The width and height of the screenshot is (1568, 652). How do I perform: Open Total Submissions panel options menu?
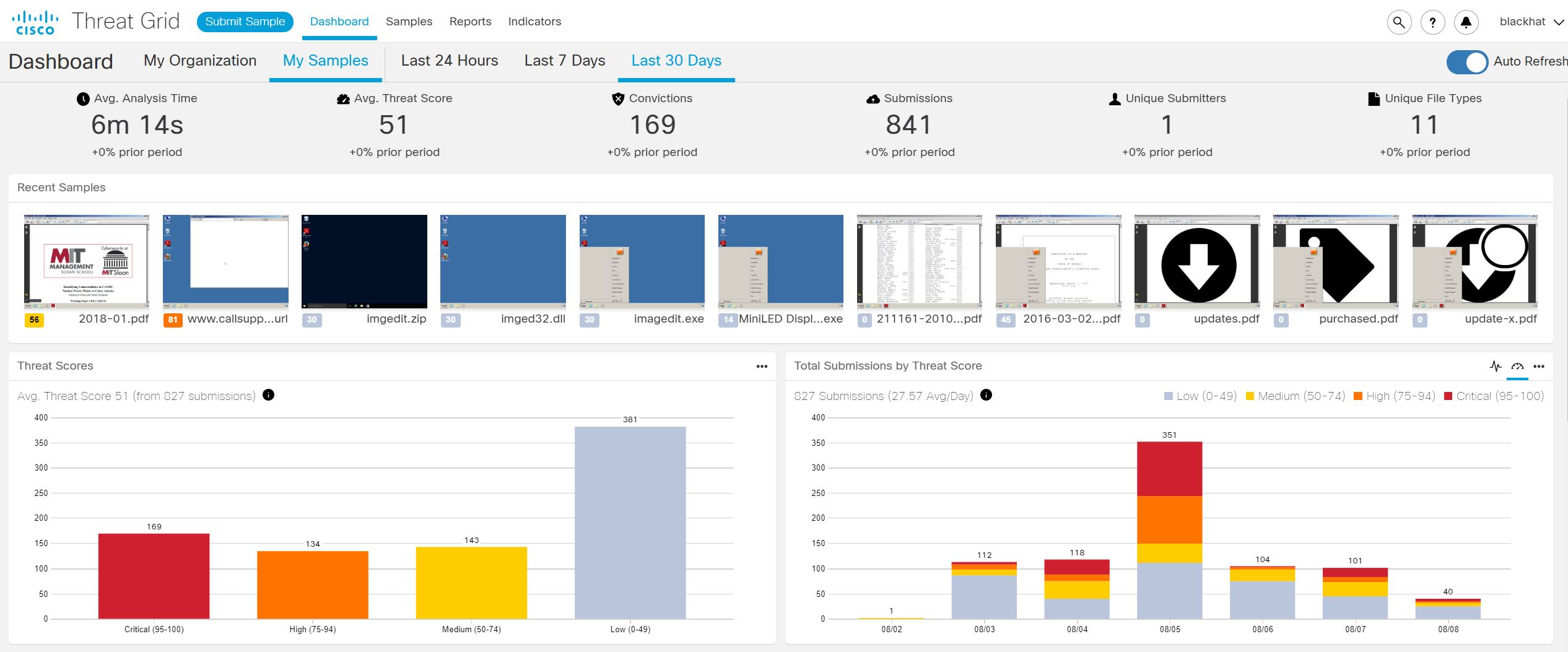click(x=1538, y=367)
